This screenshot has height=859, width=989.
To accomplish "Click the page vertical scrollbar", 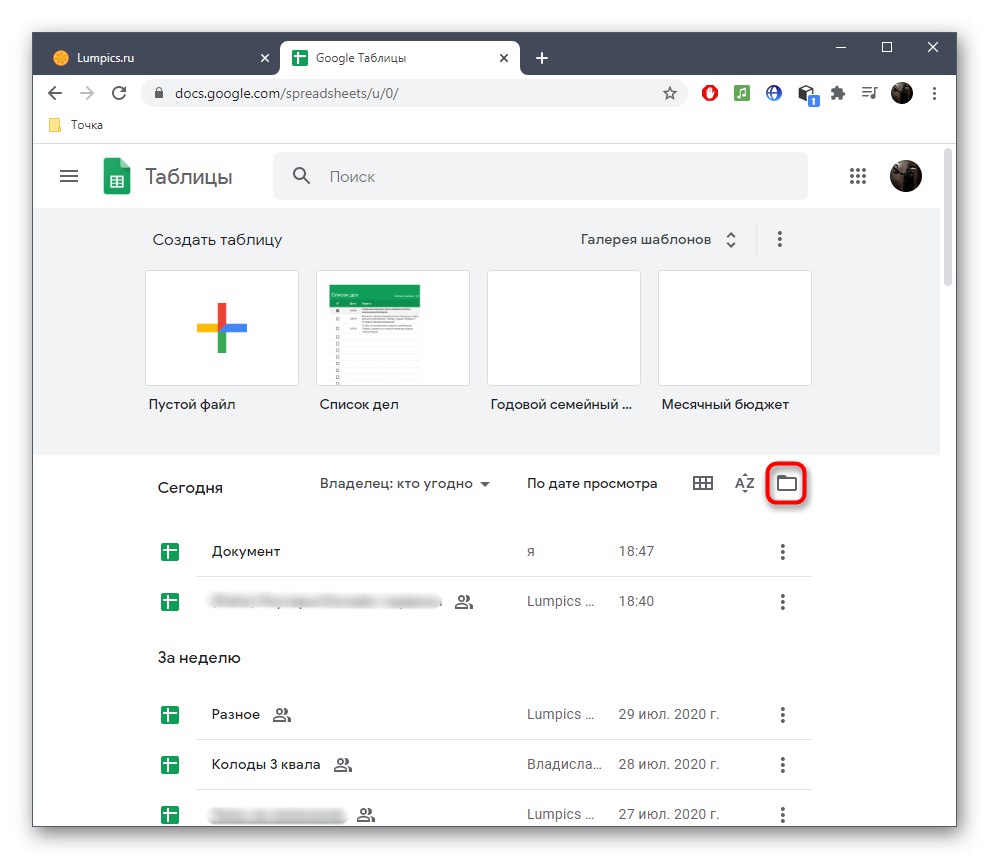I will 947,218.
